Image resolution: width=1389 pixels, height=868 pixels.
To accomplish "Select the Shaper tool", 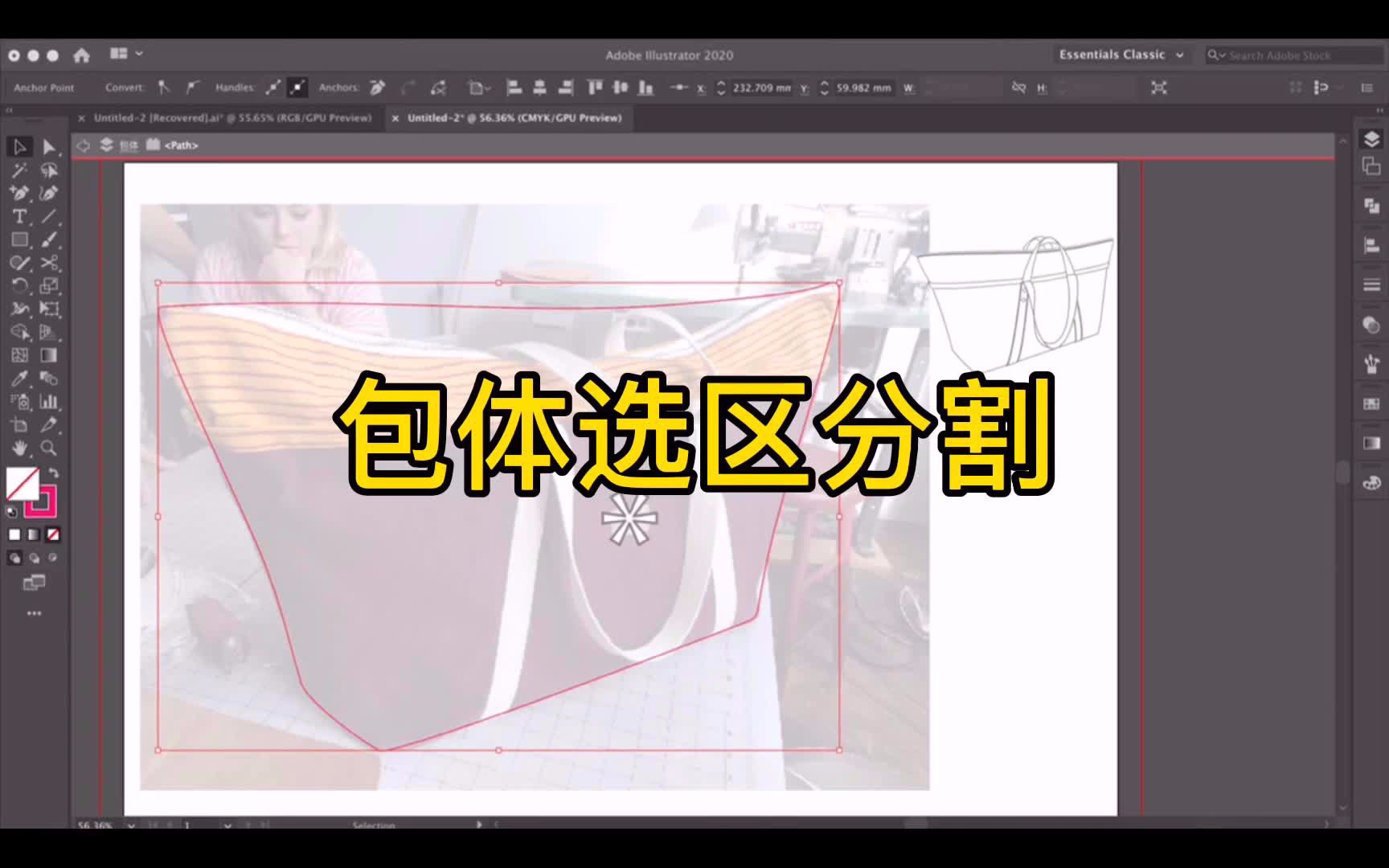I will 20,263.
